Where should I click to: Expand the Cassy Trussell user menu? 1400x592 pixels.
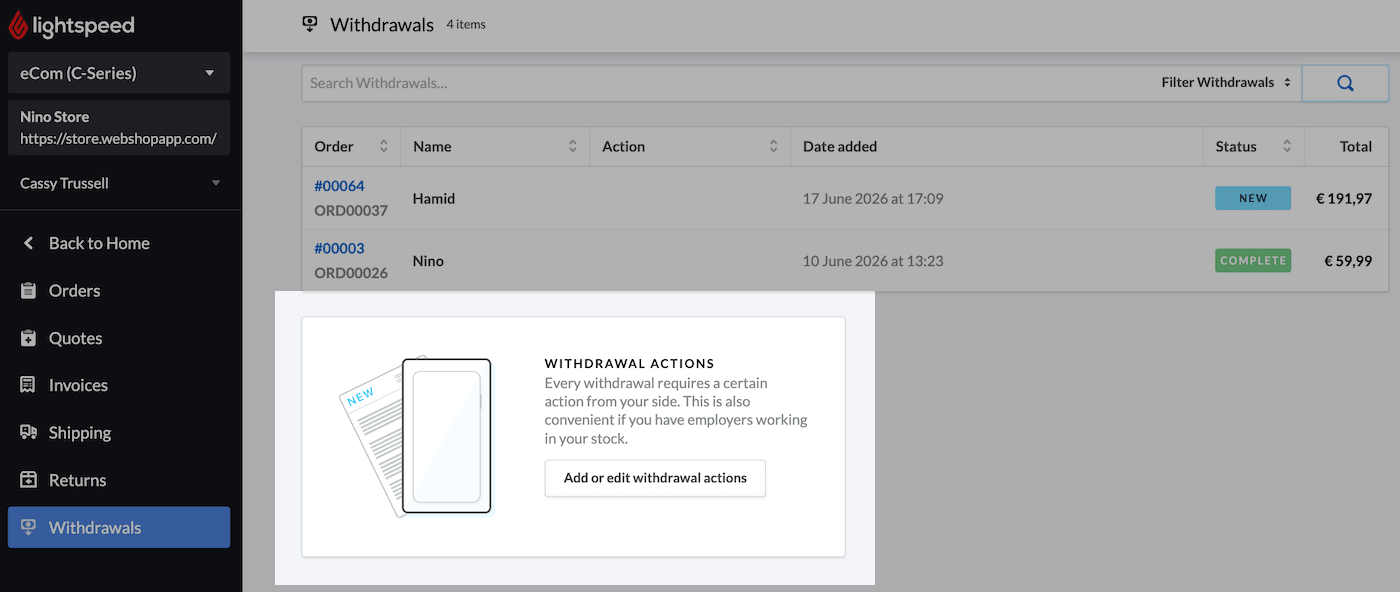[119, 183]
